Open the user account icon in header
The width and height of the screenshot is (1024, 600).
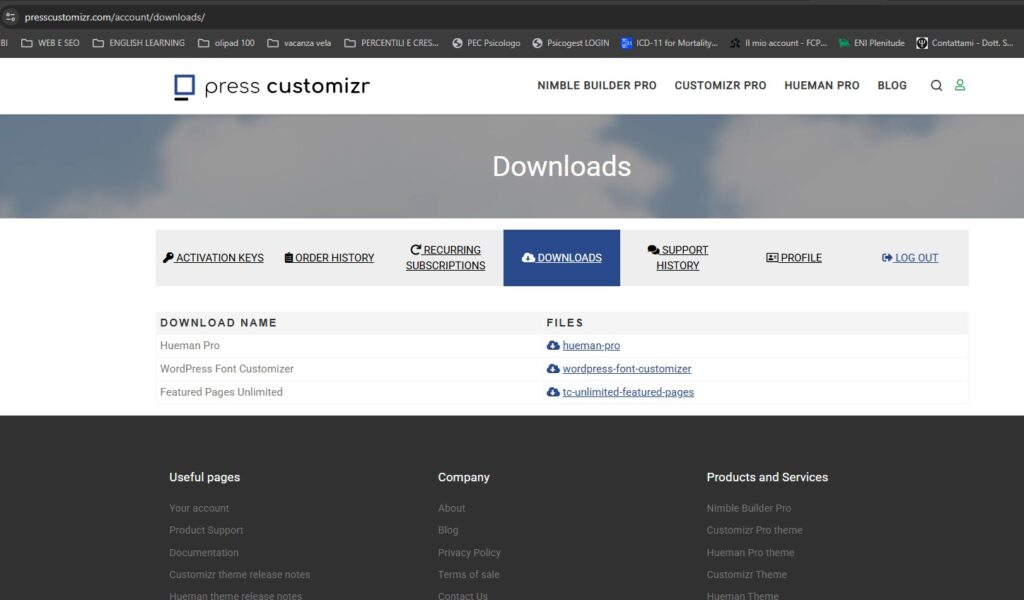(960, 85)
